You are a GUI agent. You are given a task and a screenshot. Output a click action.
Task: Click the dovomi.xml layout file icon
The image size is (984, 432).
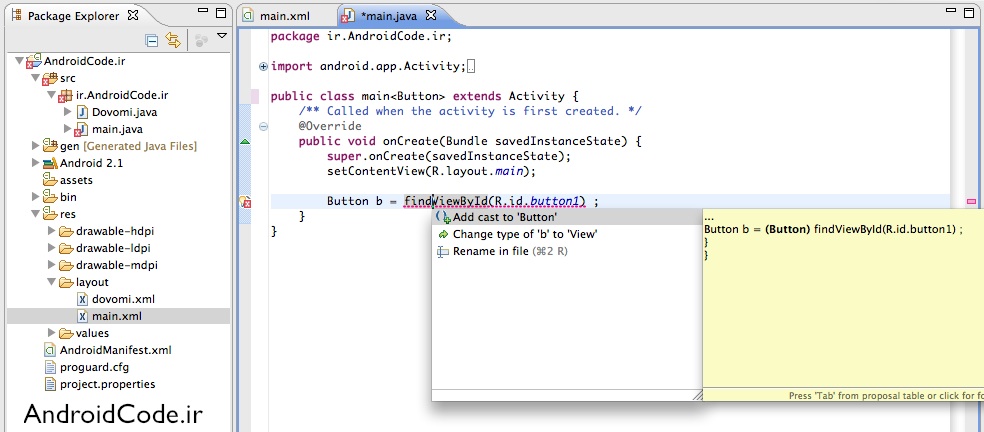[x=83, y=299]
